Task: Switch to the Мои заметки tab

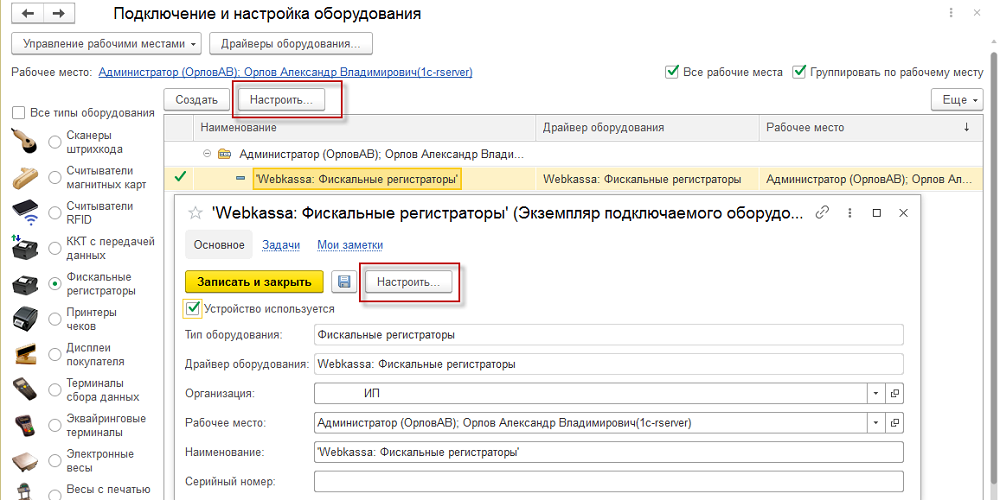Action: 350,245
